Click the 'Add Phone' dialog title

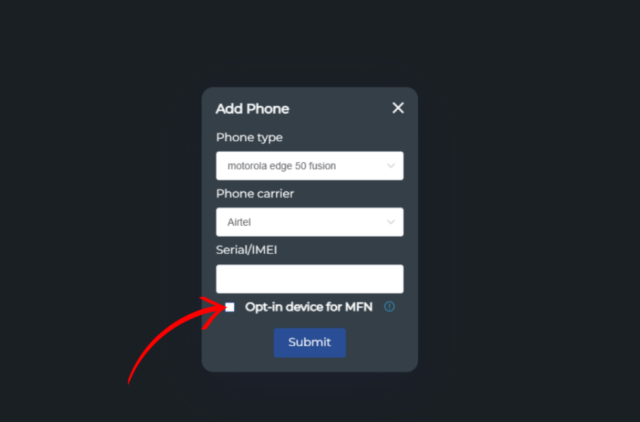252,109
